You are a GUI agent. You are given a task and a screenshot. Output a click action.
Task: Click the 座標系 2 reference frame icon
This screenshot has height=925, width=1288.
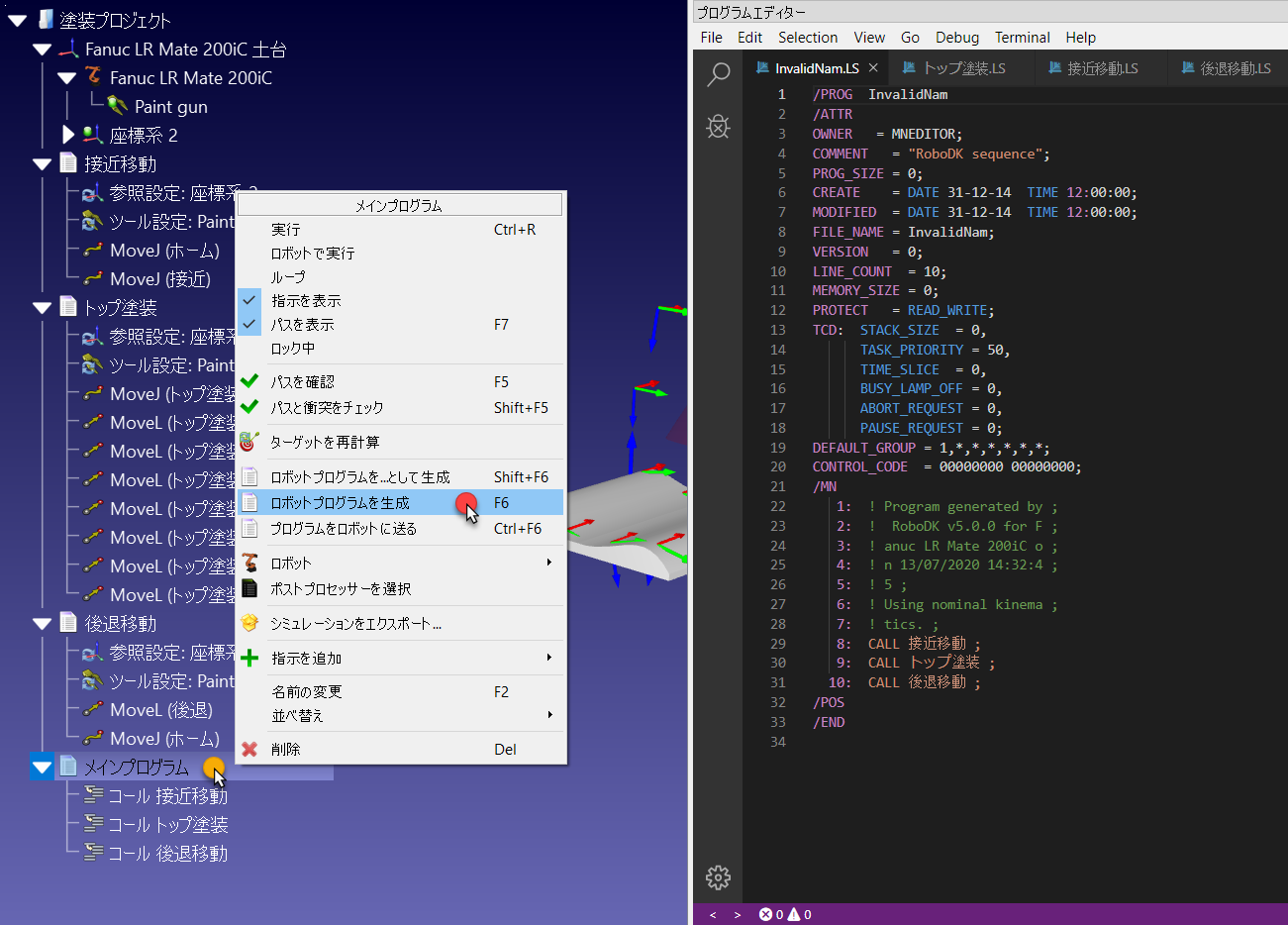pyautogui.click(x=93, y=135)
